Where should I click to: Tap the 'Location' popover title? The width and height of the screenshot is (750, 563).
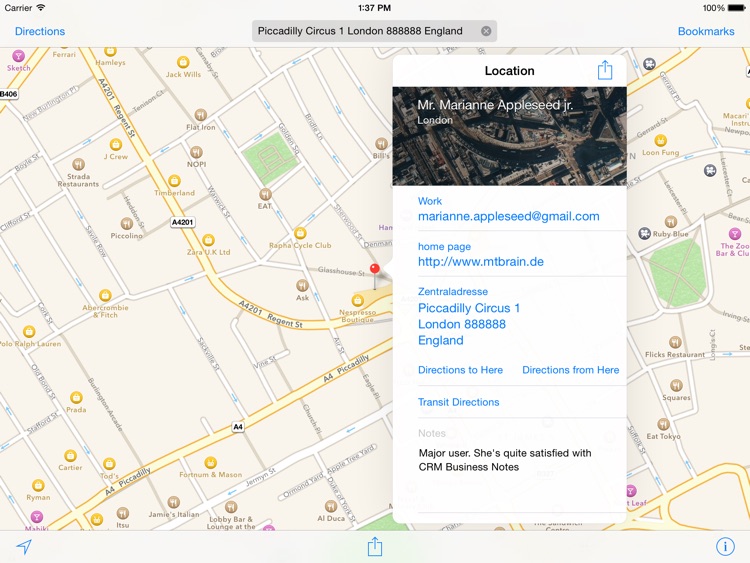[x=509, y=71]
